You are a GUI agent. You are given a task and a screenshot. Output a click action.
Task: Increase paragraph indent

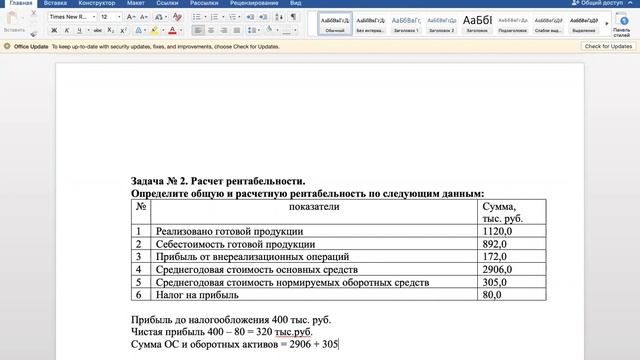263,17
